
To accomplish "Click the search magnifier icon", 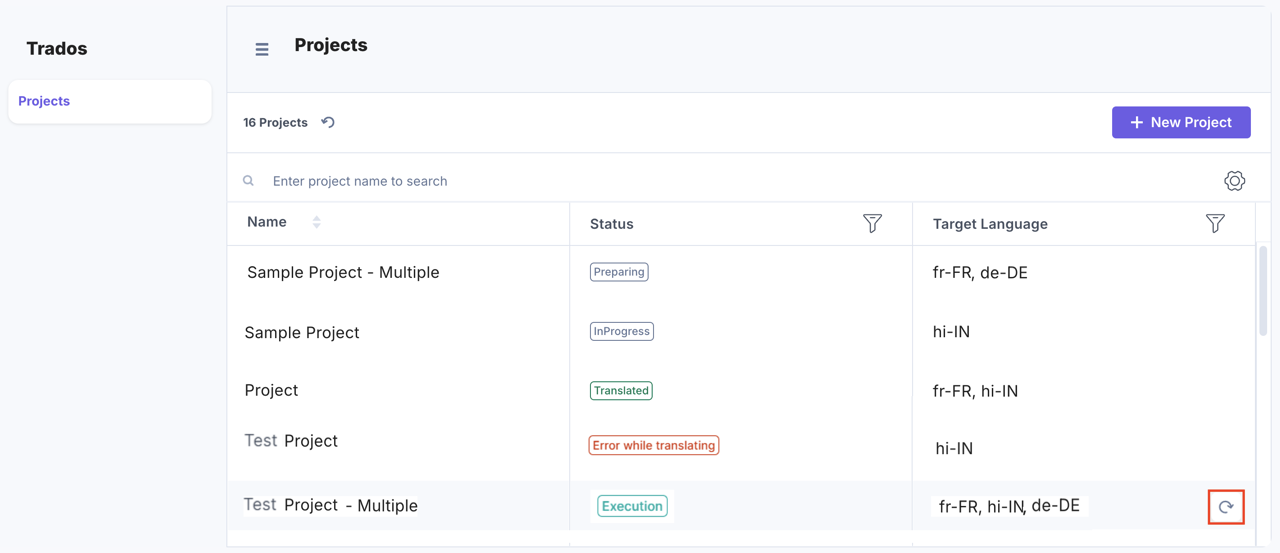I will [x=249, y=181].
